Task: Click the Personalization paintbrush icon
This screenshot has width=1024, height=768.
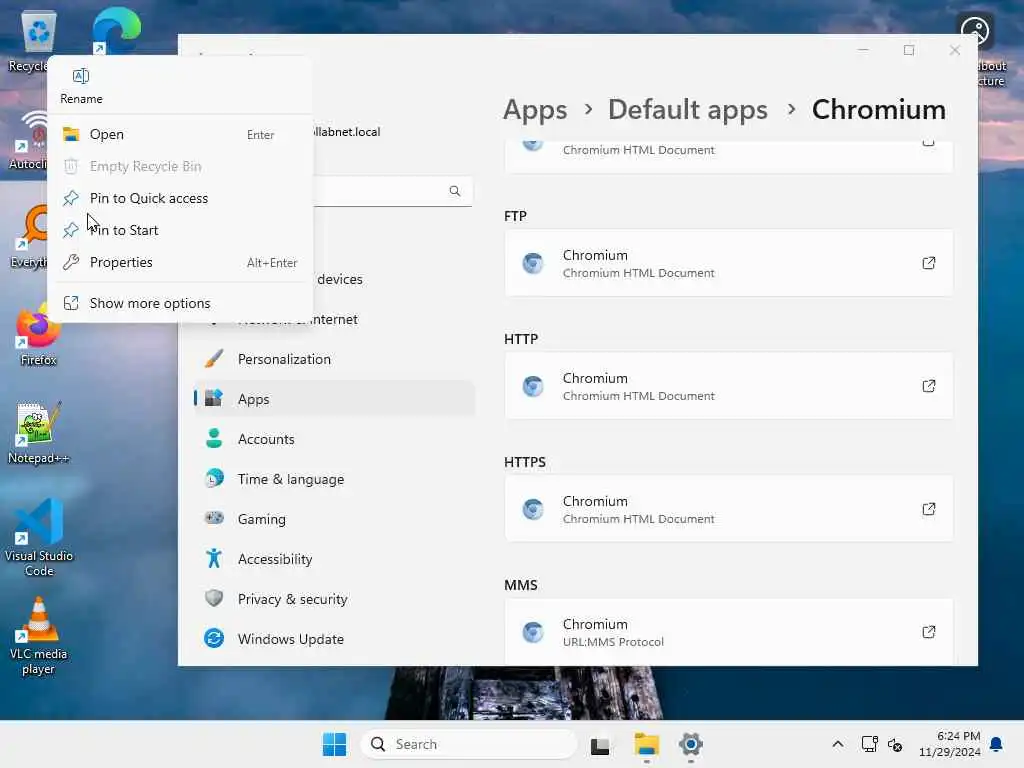Action: [x=214, y=359]
